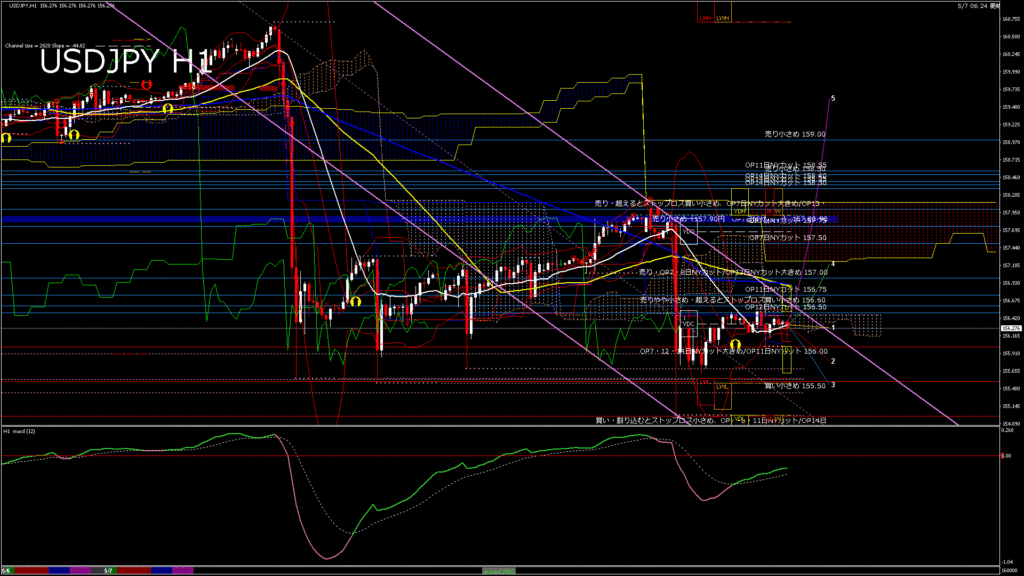The width and height of the screenshot is (1024, 576).
Task: Click the USDJPY H1 title label
Action: point(126,62)
